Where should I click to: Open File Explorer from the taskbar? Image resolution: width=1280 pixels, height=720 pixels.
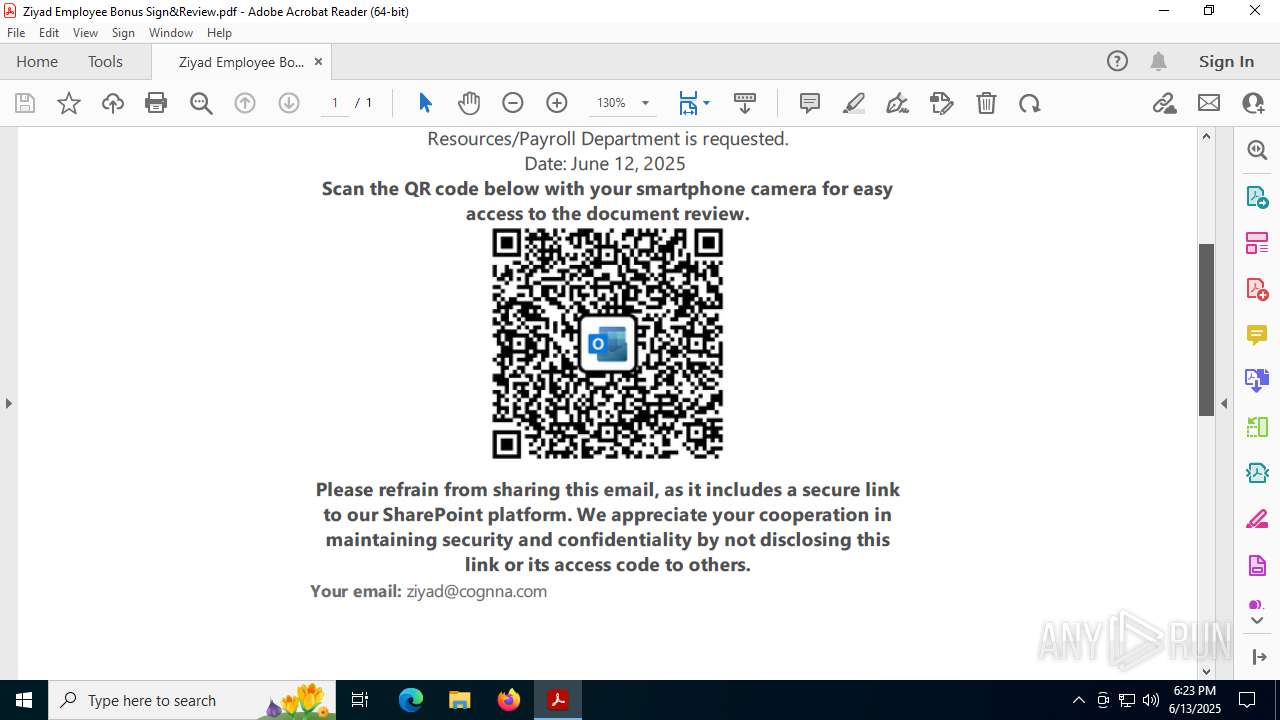pos(459,700)
